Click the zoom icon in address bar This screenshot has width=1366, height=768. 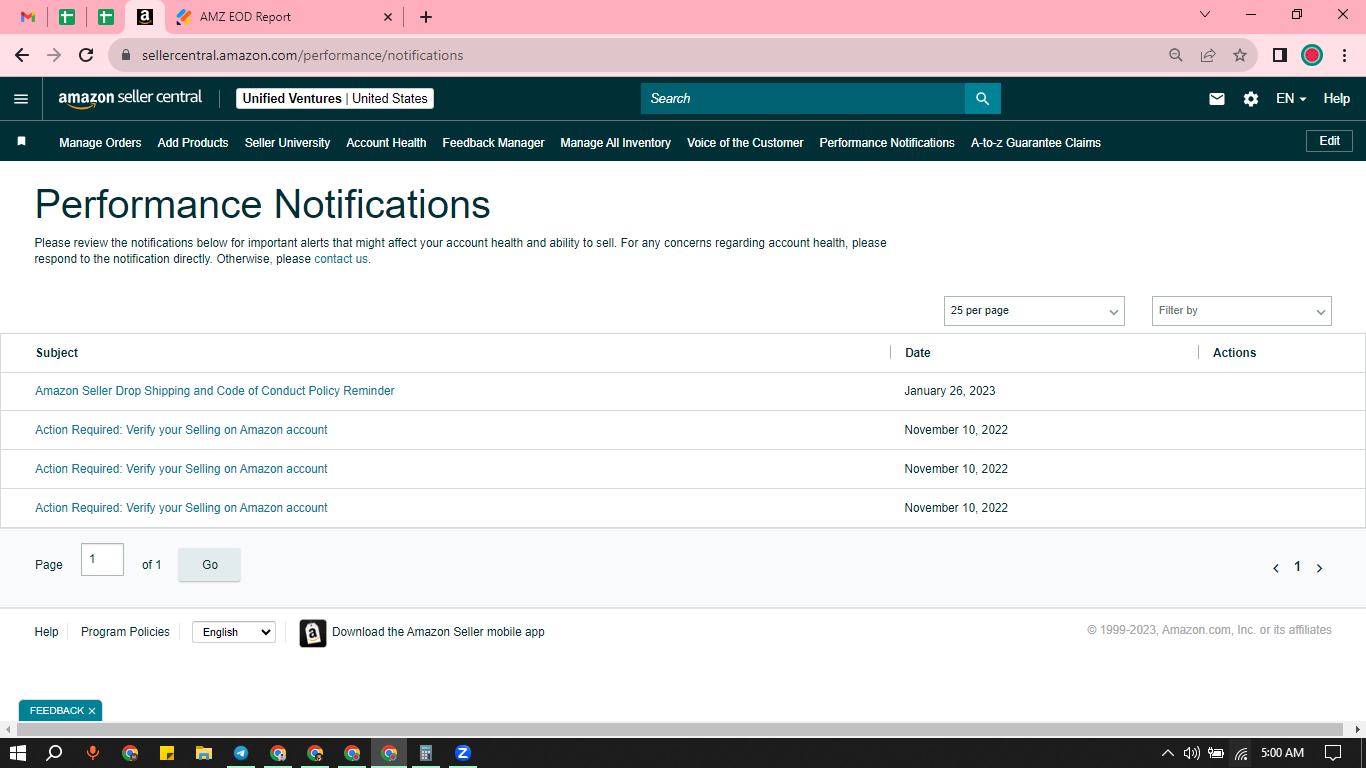pyautogui.click(x=1176, y=55)
